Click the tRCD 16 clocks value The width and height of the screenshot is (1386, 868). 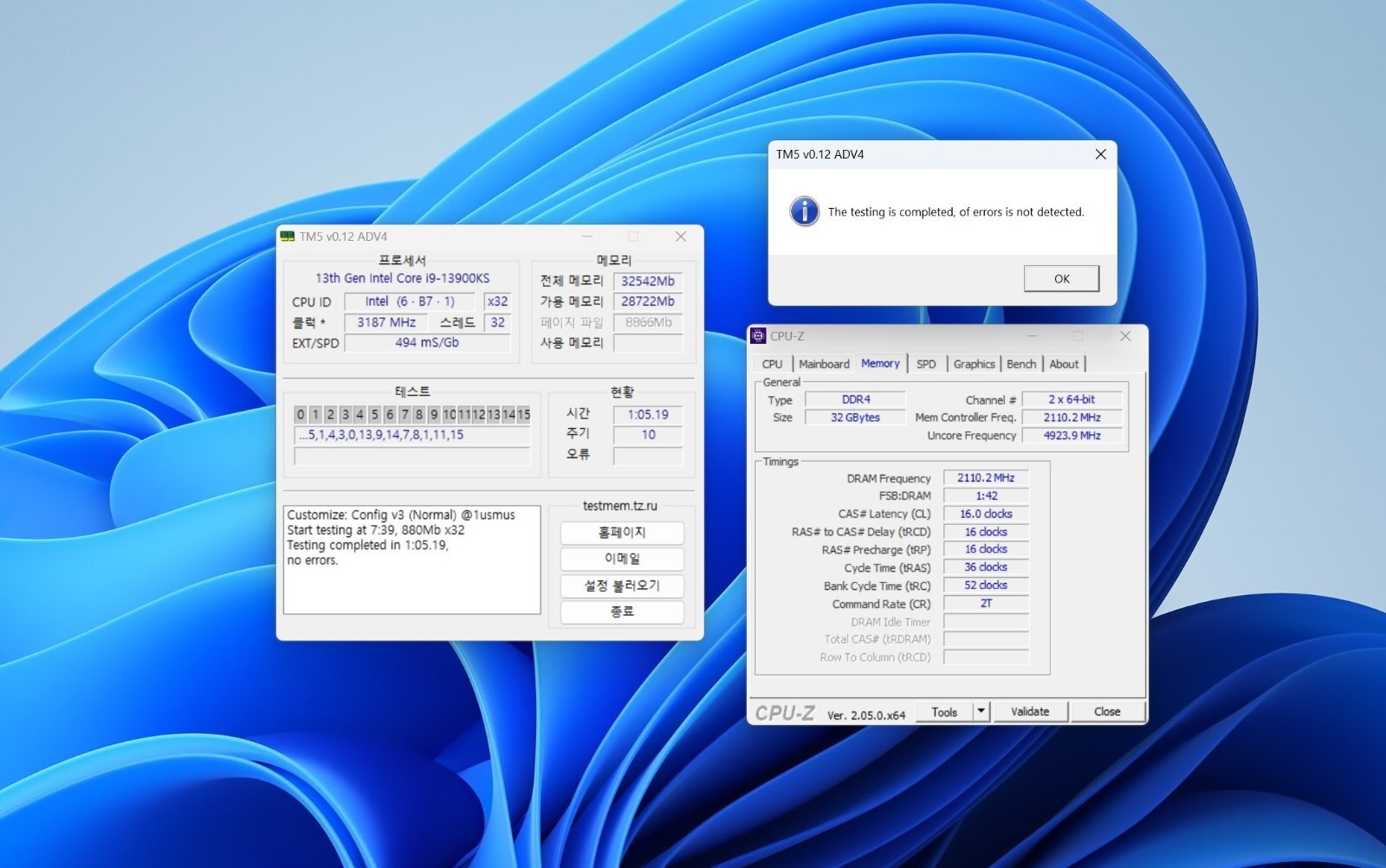pyautogui.click(x=986, y=532)
